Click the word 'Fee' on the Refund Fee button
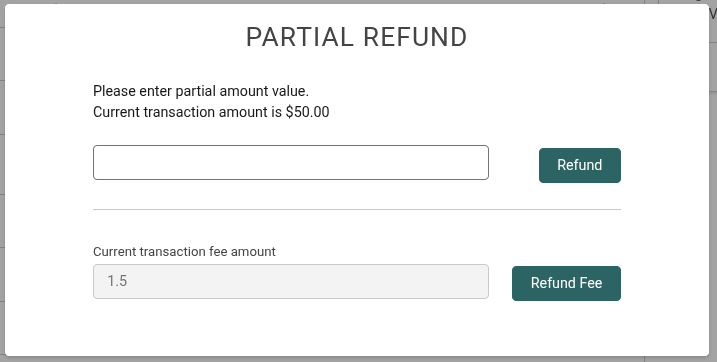Screen dimensions: 717x362 click(591, 283)
